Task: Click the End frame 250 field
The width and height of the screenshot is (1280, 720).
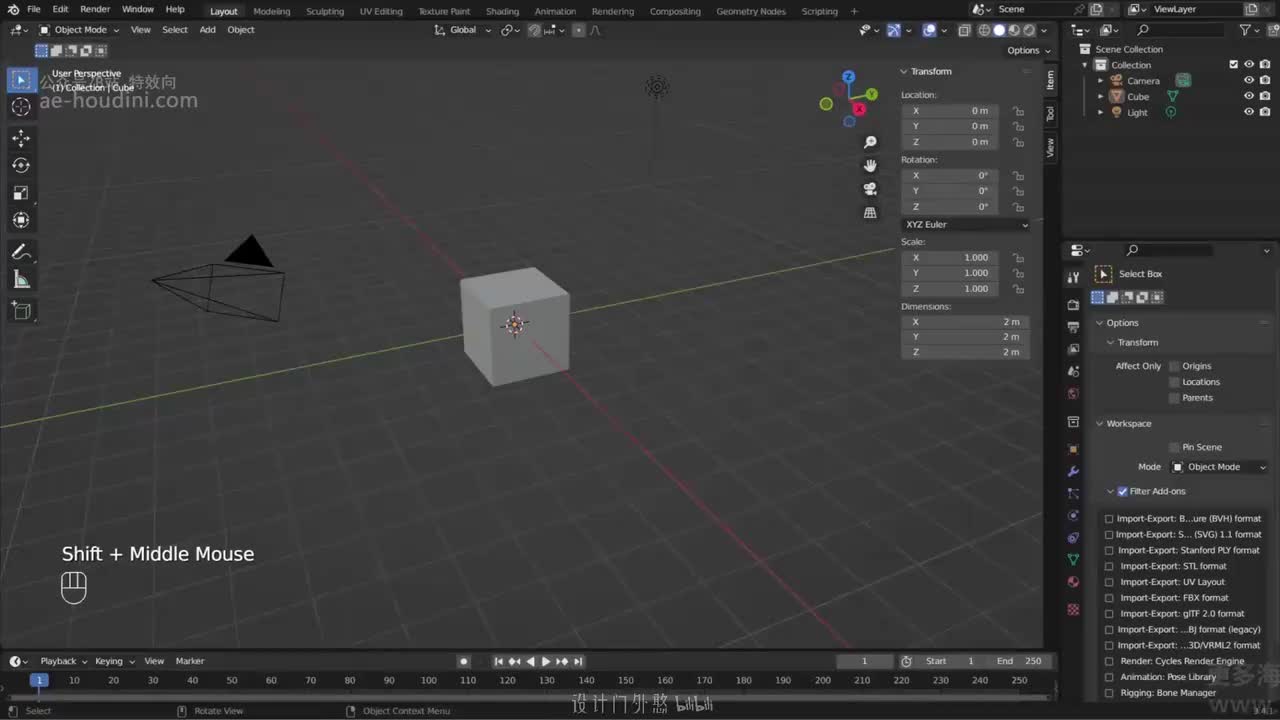Action: (x=1018, y=661)
